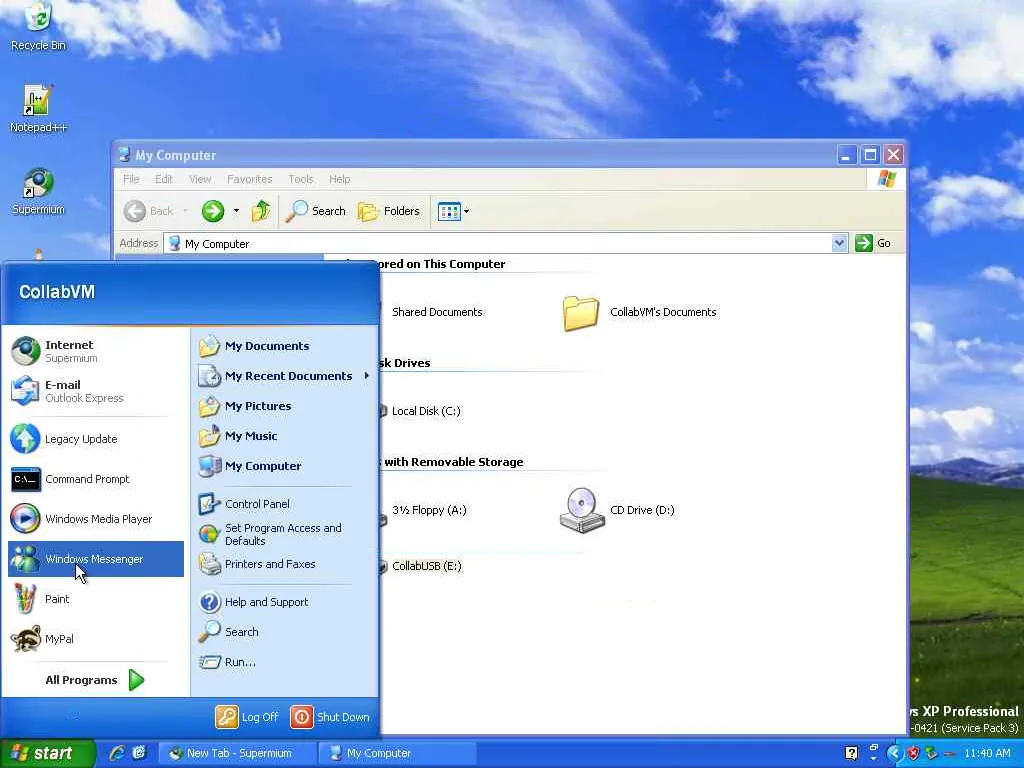This screenshot has width=1024, height=768.
Task: Select My Computer taskbar button
Action: (397, 753)
